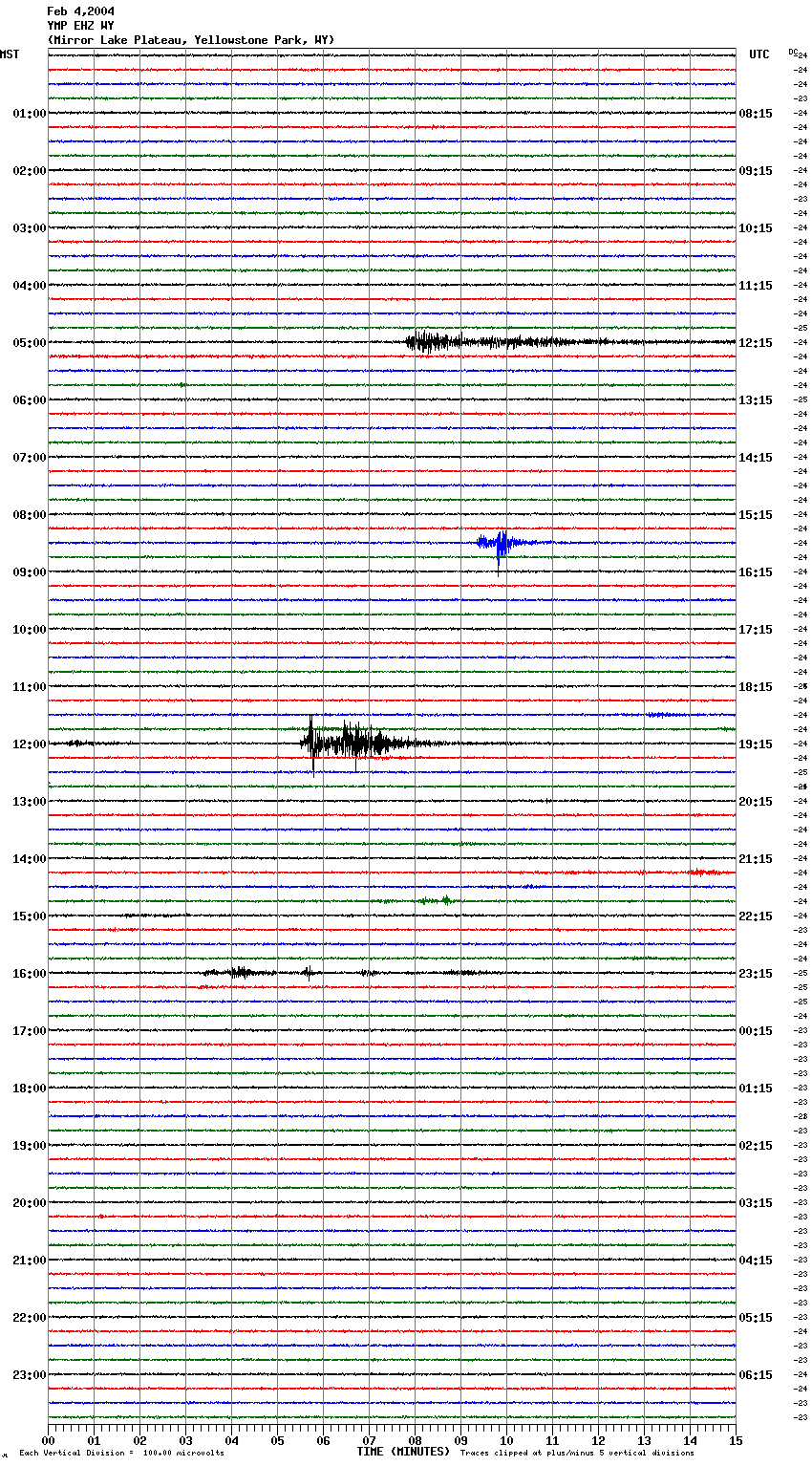Click minute tick label 08 on bottom axis
The height and width of the screenshot is (1466, 812).
[416, 1440]
